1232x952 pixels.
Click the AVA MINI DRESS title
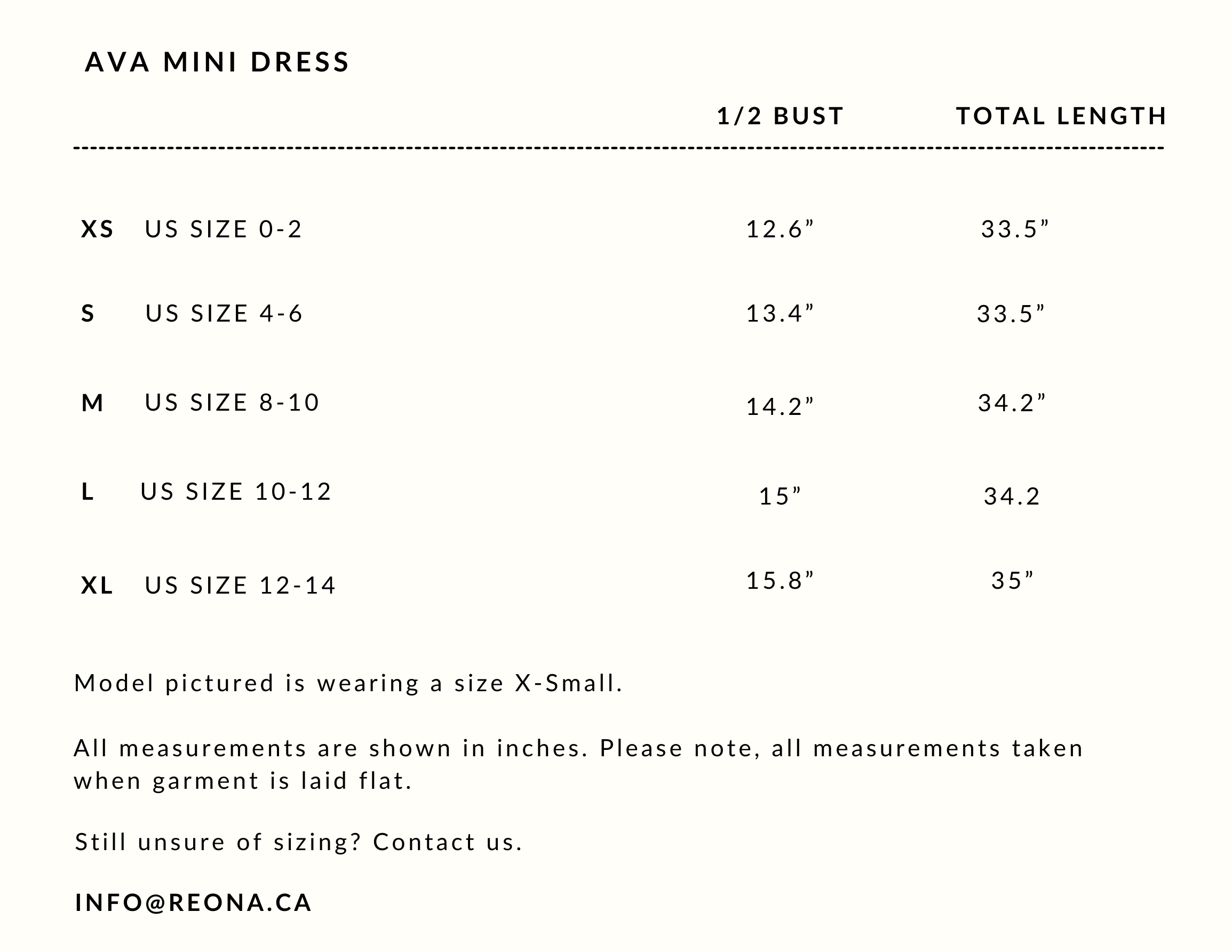(x=217, y=62)
